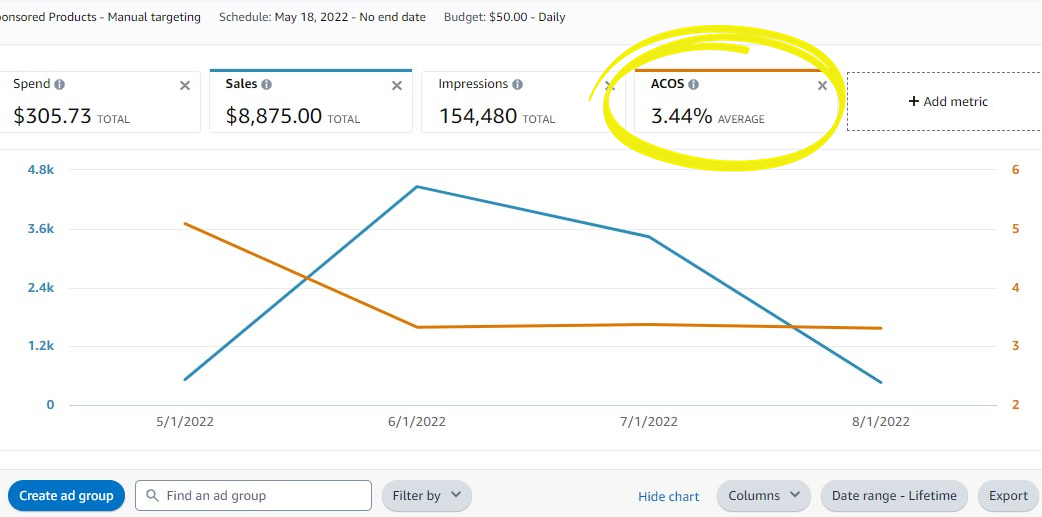Click Add metric placeholder card
The height and width of the screenshot is (517, 1042).
coord(946,101)
